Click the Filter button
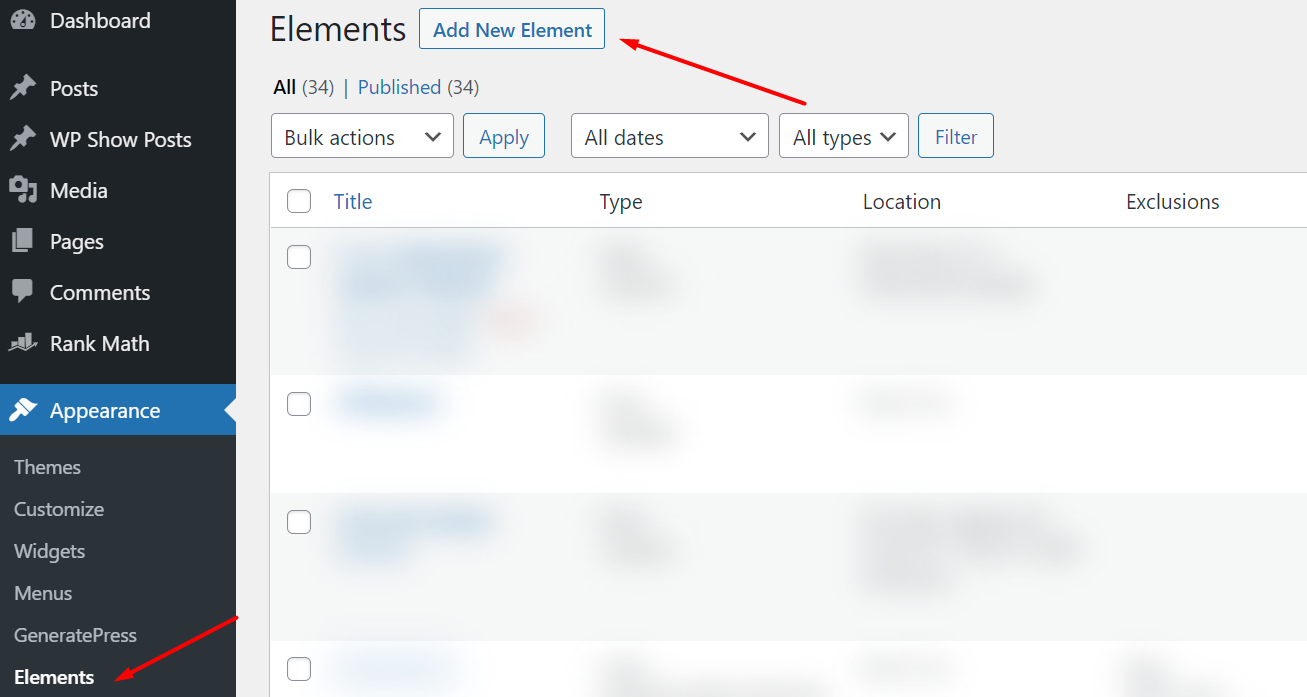This screenshot has height=697, width=1307. (956, 136)
